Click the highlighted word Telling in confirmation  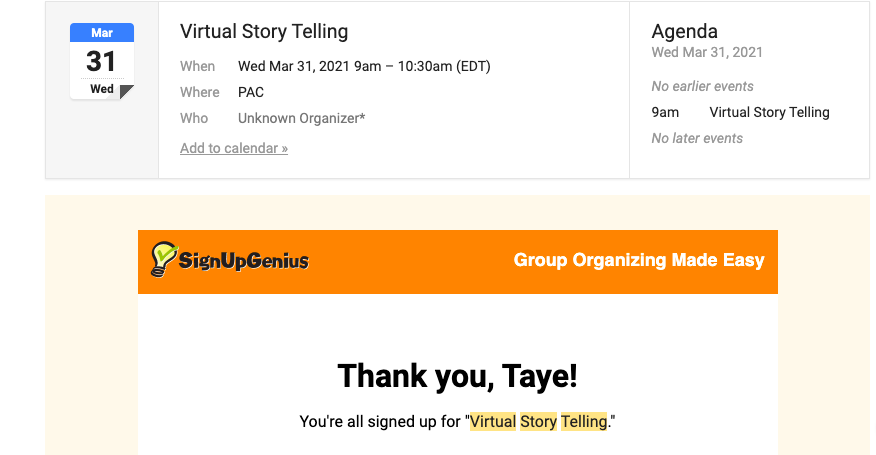[584, 422]
